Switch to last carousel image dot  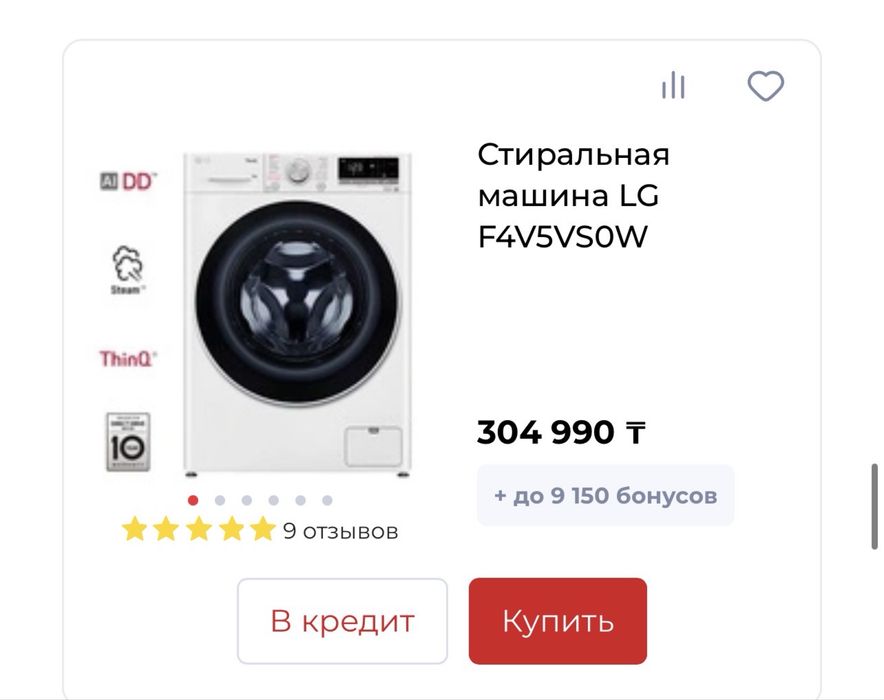pos(327,500)
